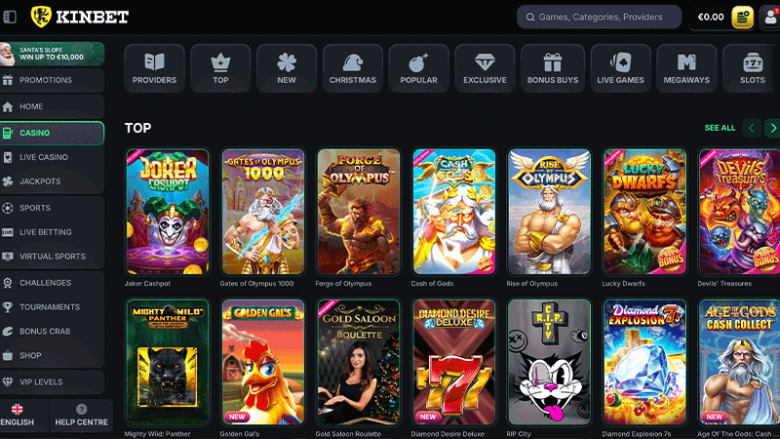The height and width of the screenshot is (439, 780).
Task: Collapse the sidebar with the panel icon
Action: (10, 17)
